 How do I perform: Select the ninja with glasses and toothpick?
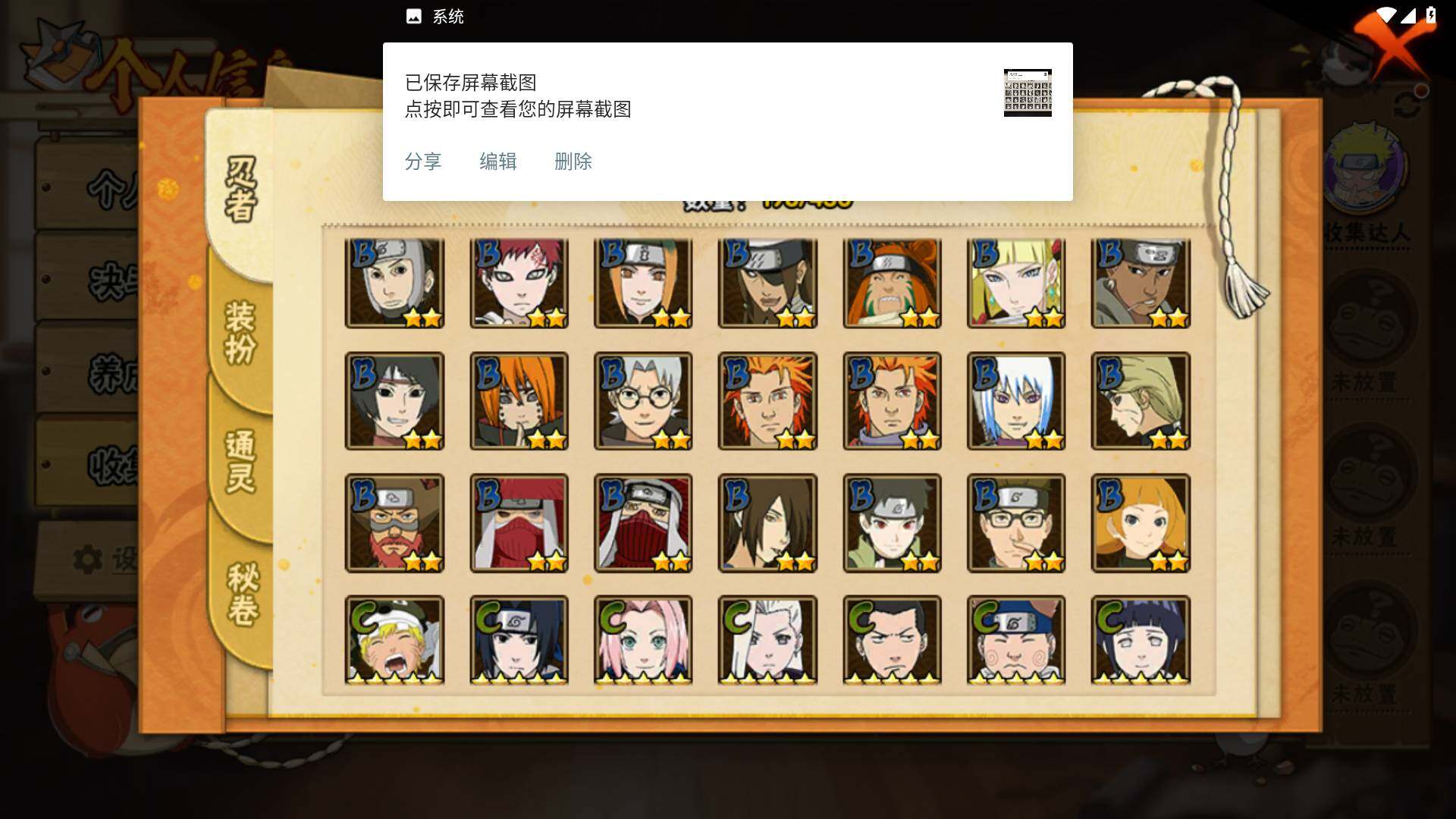[x=1016, y=522]
